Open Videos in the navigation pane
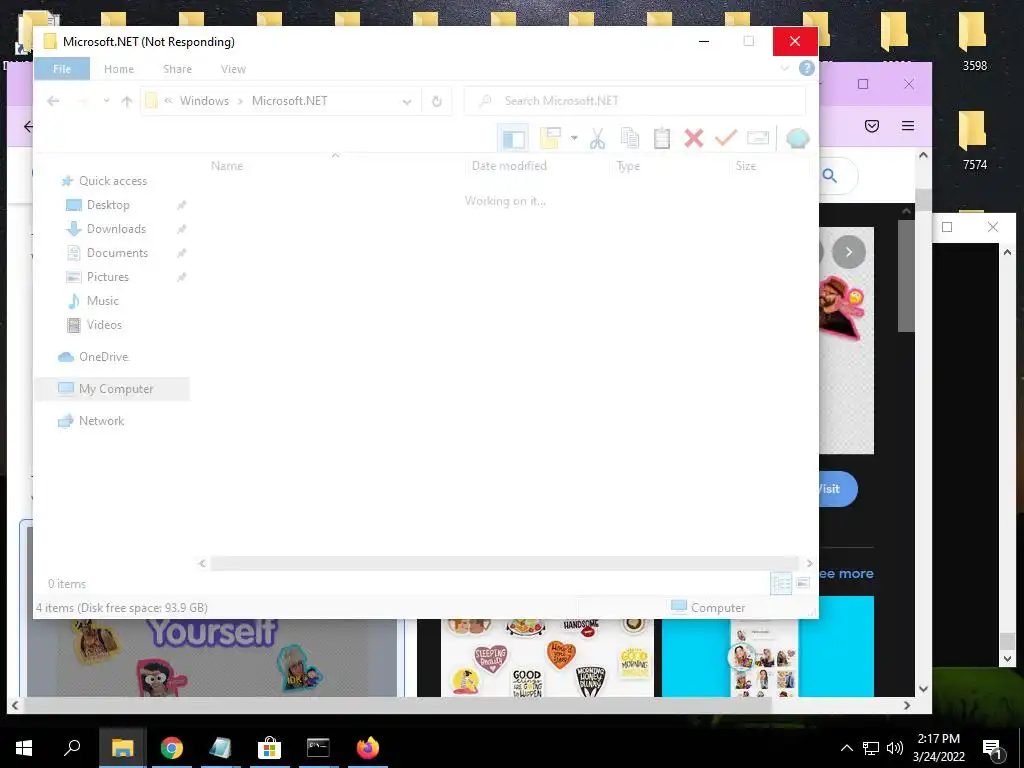The height and width of the screenshot is (768, 1024). [x=104, y=325]
